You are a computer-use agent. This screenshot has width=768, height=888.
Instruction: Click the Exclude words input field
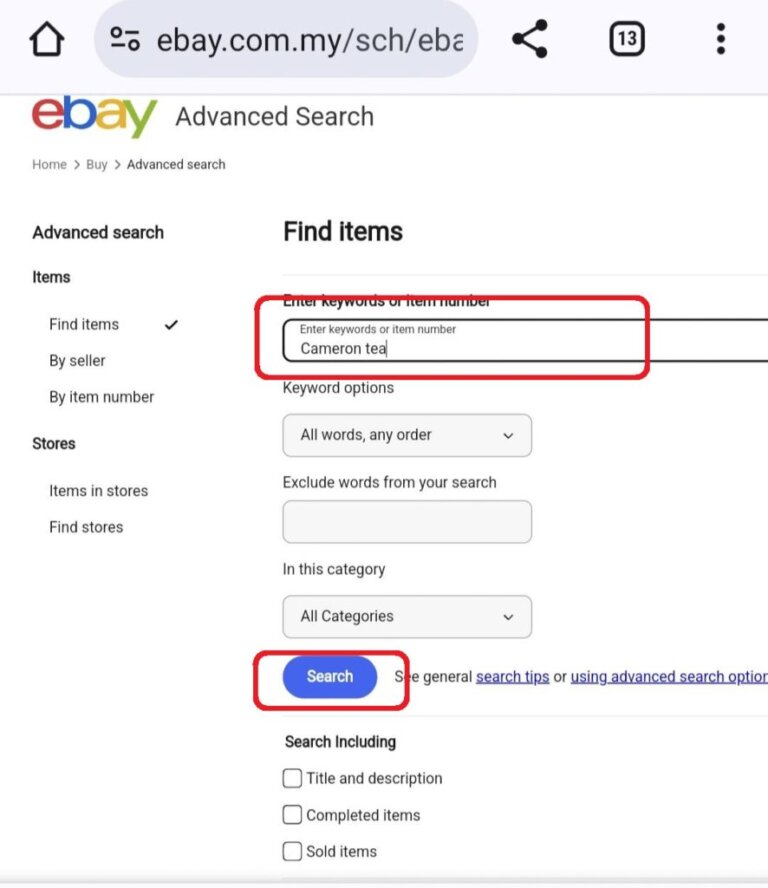point(407,522)
